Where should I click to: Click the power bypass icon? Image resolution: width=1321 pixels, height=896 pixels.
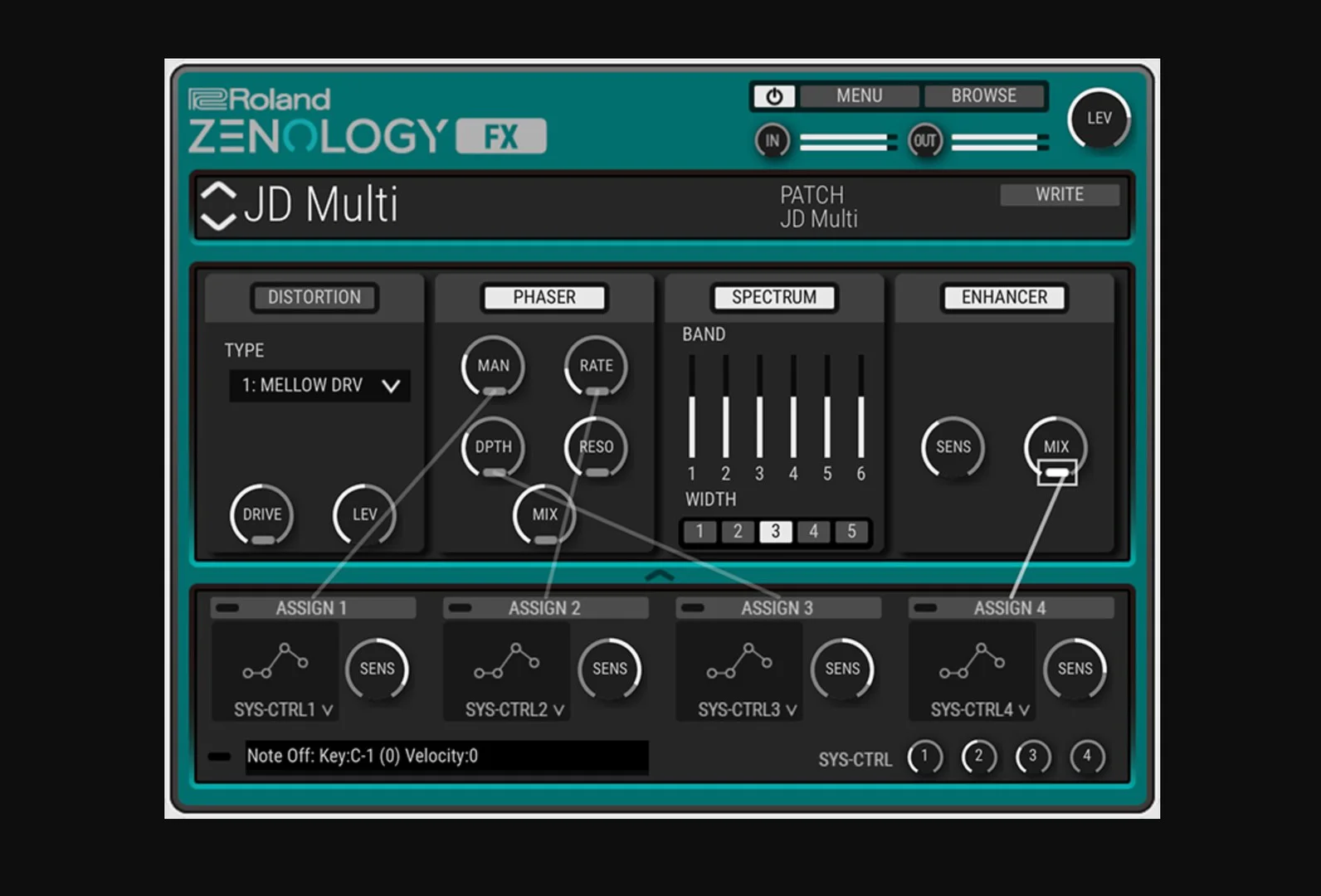[773, 96]
